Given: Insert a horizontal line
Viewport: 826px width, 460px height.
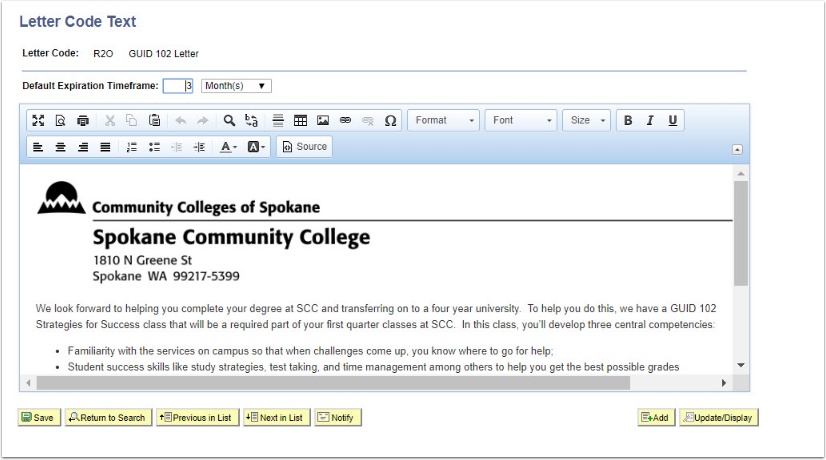Looking at the screenshot, I should tap(278, 120).
